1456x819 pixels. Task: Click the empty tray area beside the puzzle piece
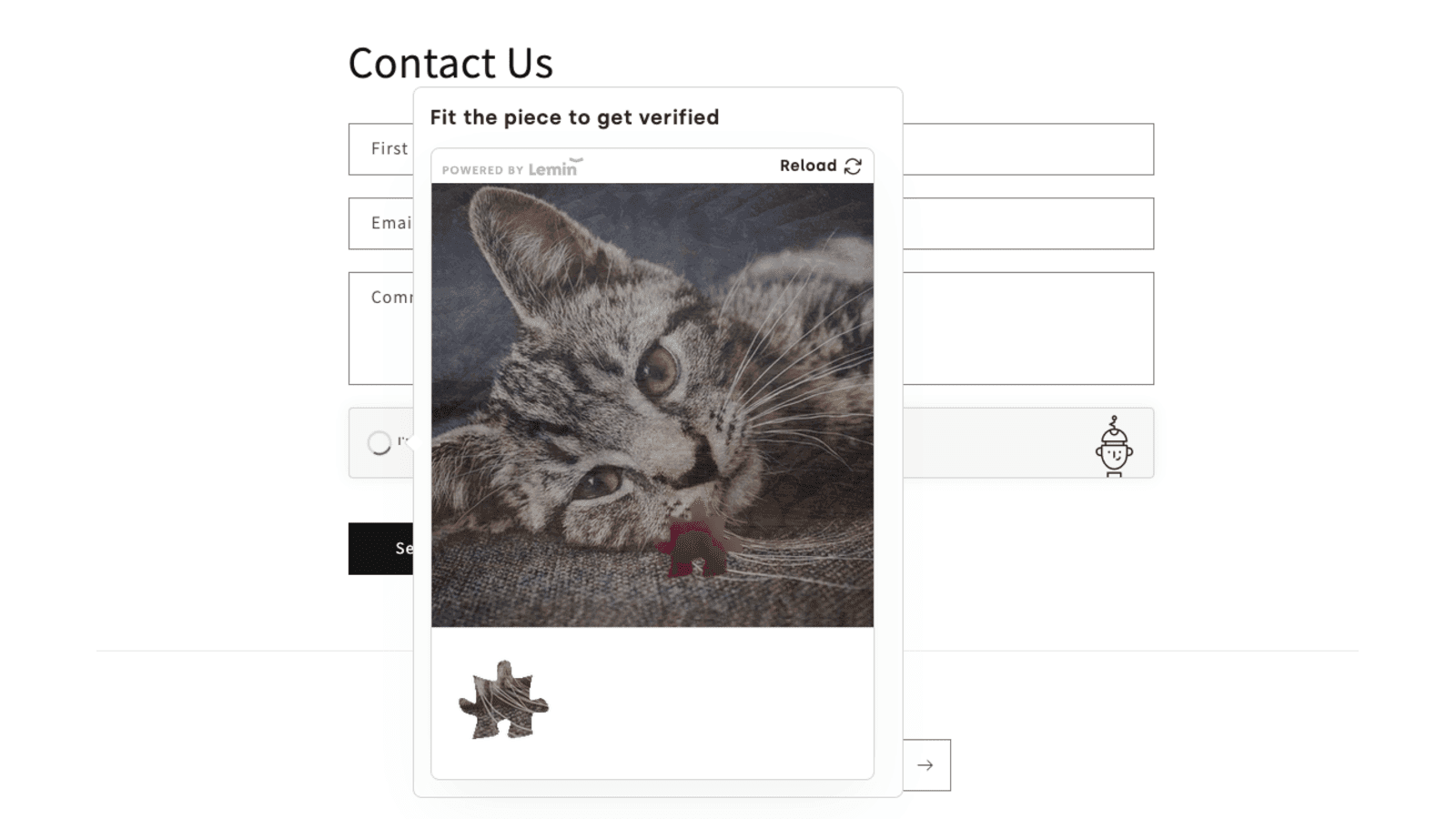click(710, 703)
